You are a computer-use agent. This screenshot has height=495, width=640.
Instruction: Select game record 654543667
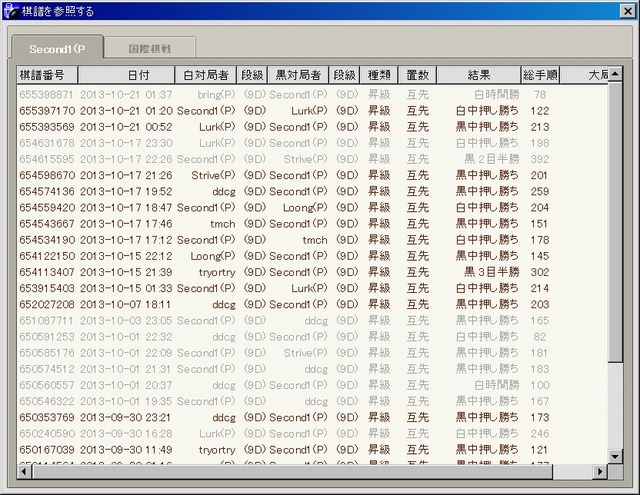click(312, 224)
